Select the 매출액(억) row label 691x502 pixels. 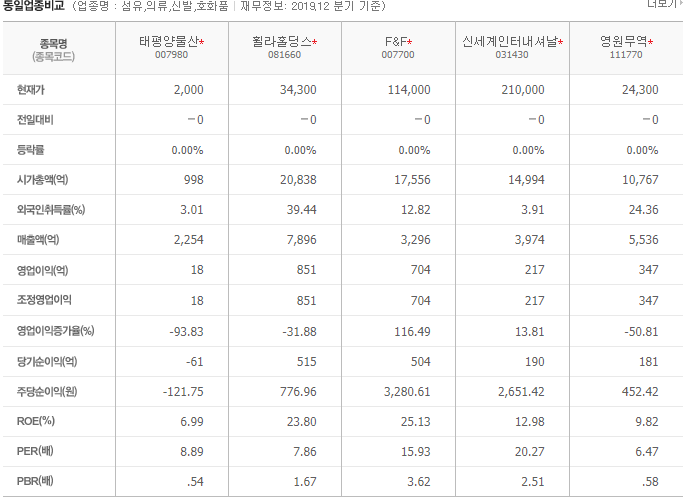click(x=38, y=240)
